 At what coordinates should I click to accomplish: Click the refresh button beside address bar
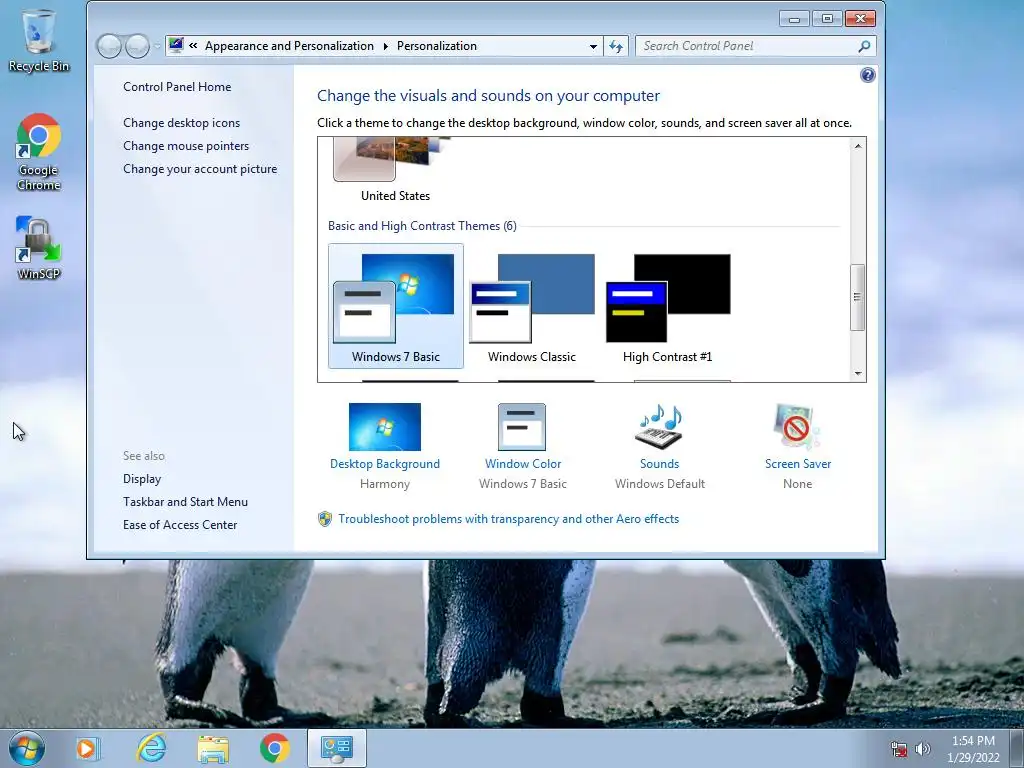(x=616, y=46)
